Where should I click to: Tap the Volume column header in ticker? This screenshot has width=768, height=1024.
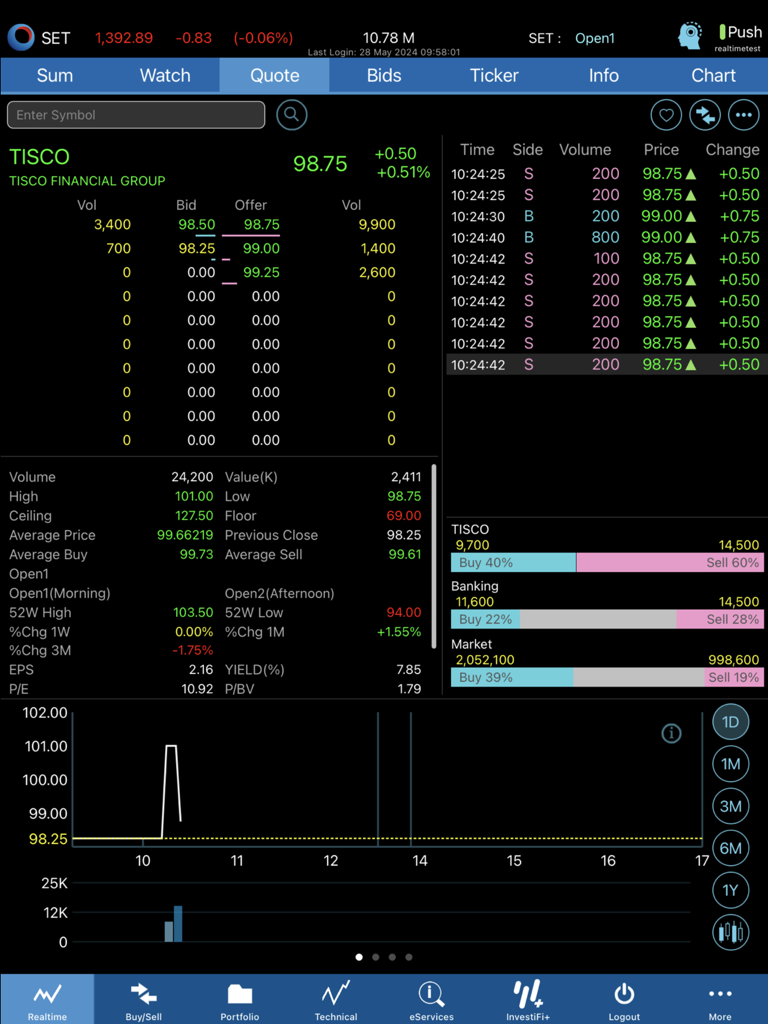pos(584,150)
